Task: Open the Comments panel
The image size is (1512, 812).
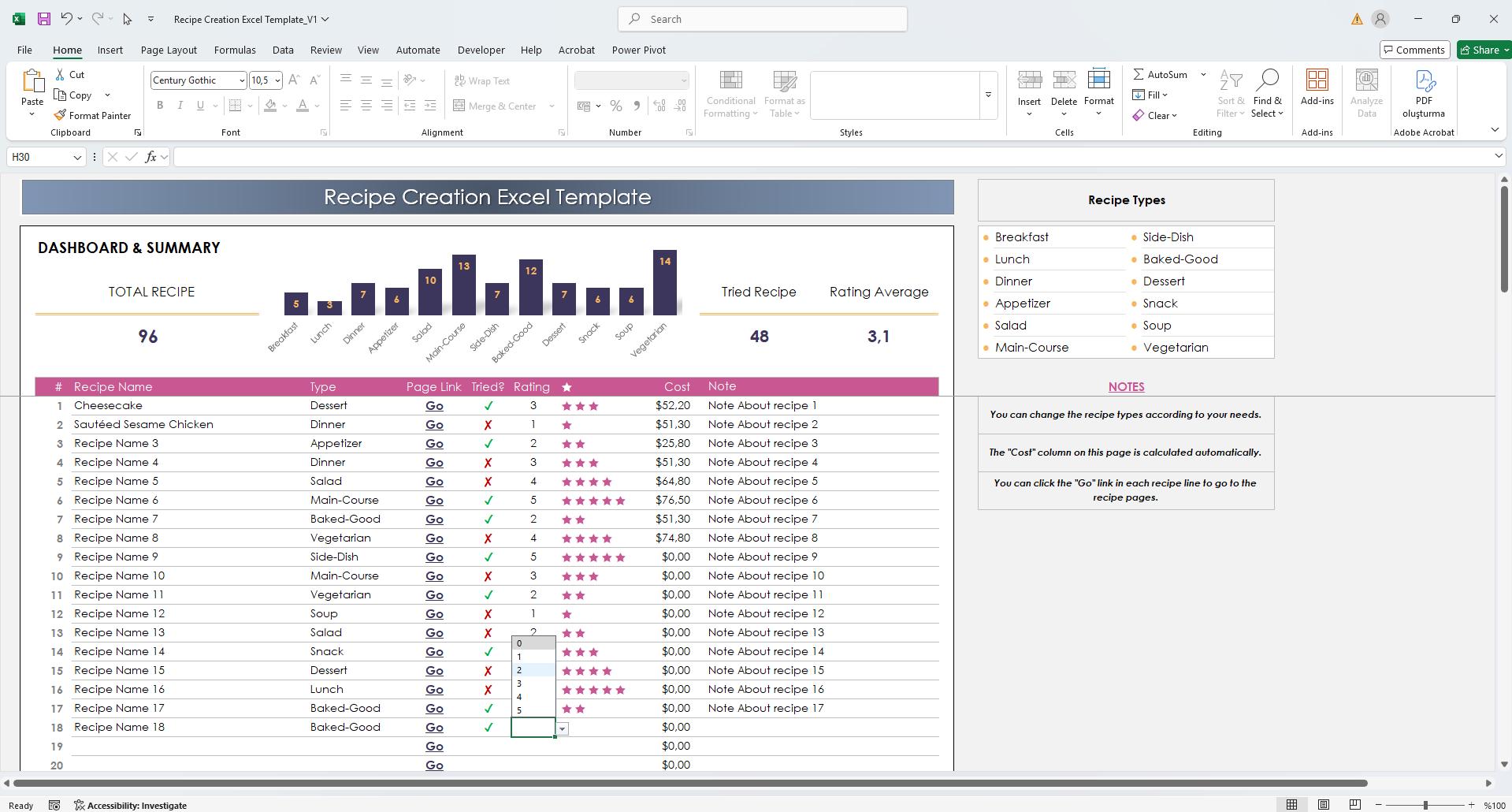Action: (1414, 49)
